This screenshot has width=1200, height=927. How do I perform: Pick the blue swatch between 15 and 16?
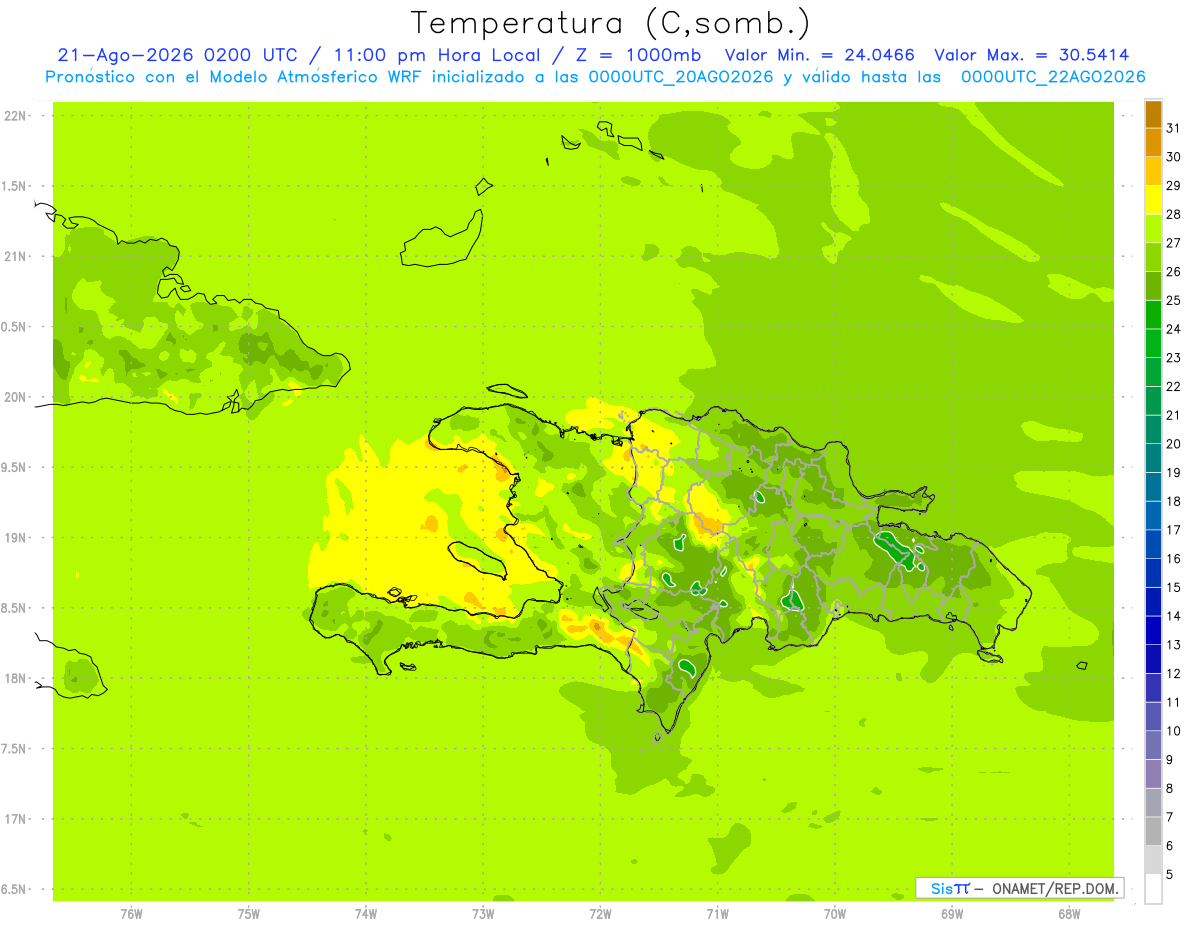click(1153, 573)
